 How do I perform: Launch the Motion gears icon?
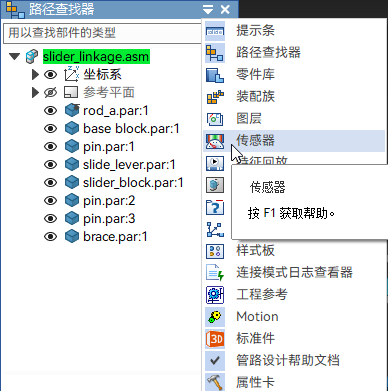(215, 317)
